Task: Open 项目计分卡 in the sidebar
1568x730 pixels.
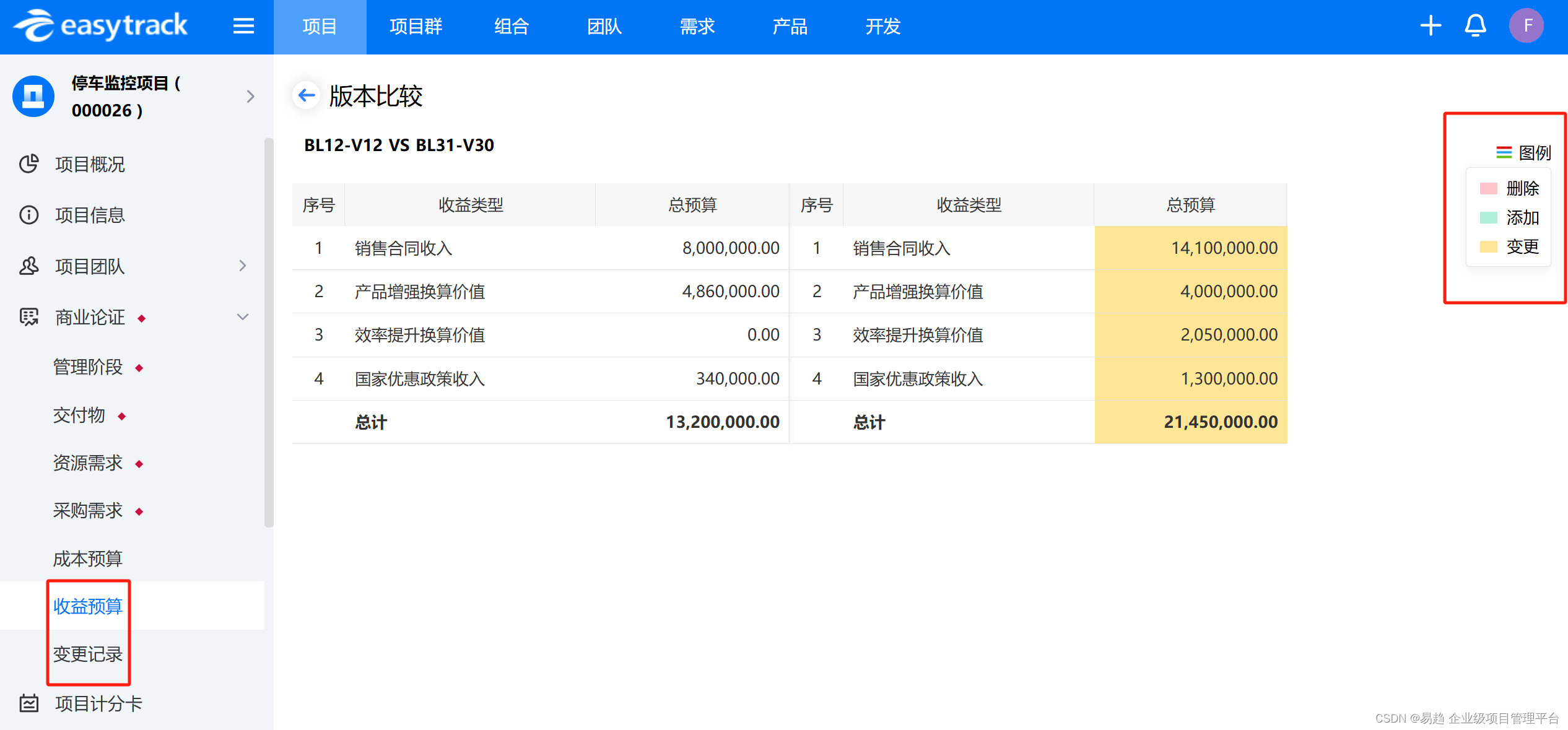Action: [x=98, y=703]
